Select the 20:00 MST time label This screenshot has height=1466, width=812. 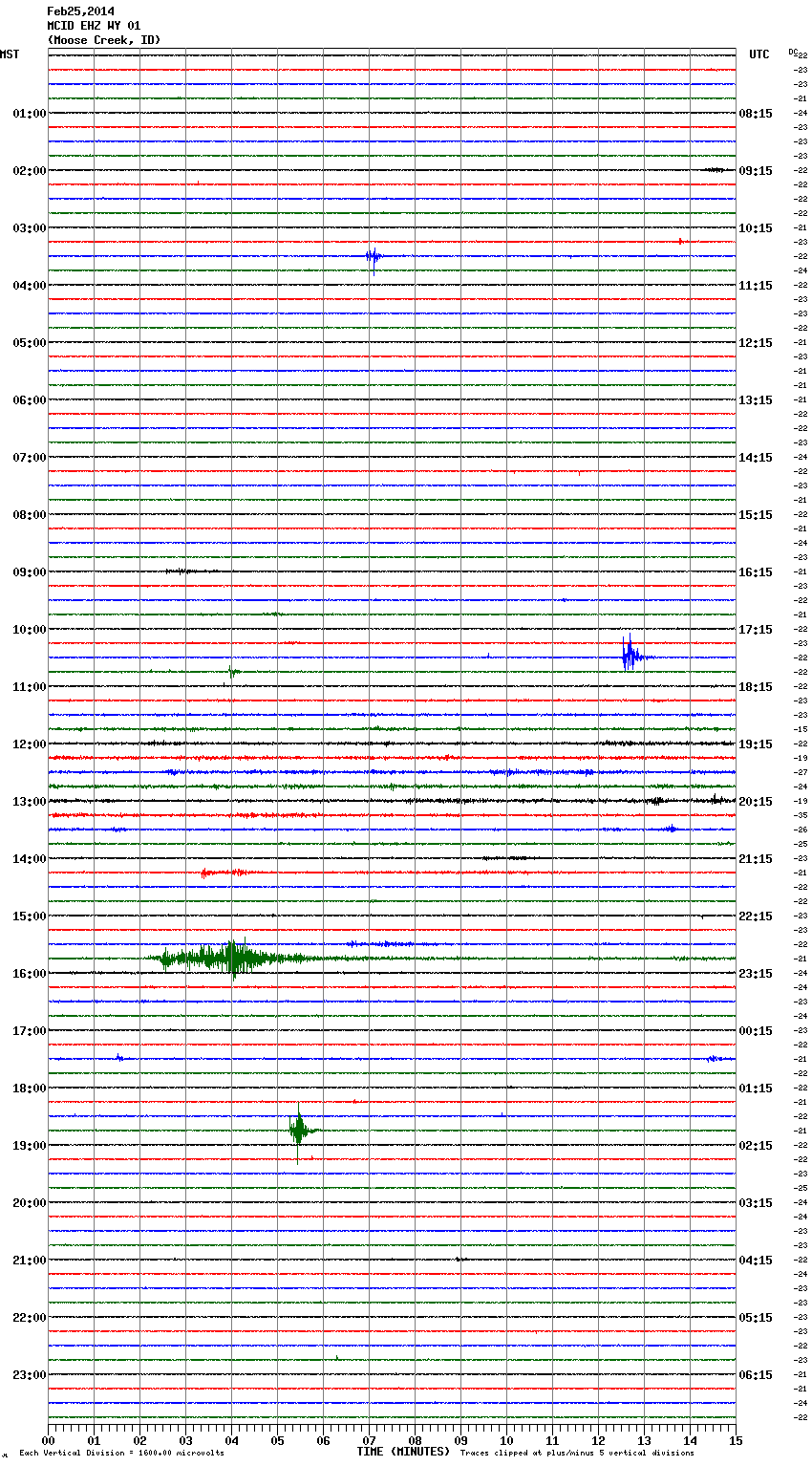pyautogui.click(x=29, y=1203)
